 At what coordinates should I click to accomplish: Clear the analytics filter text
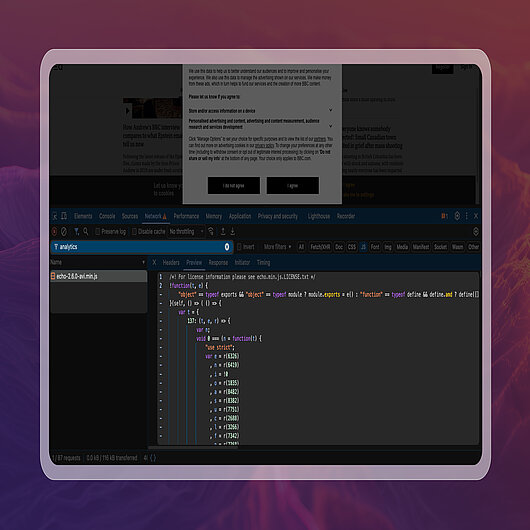(227, 247)
